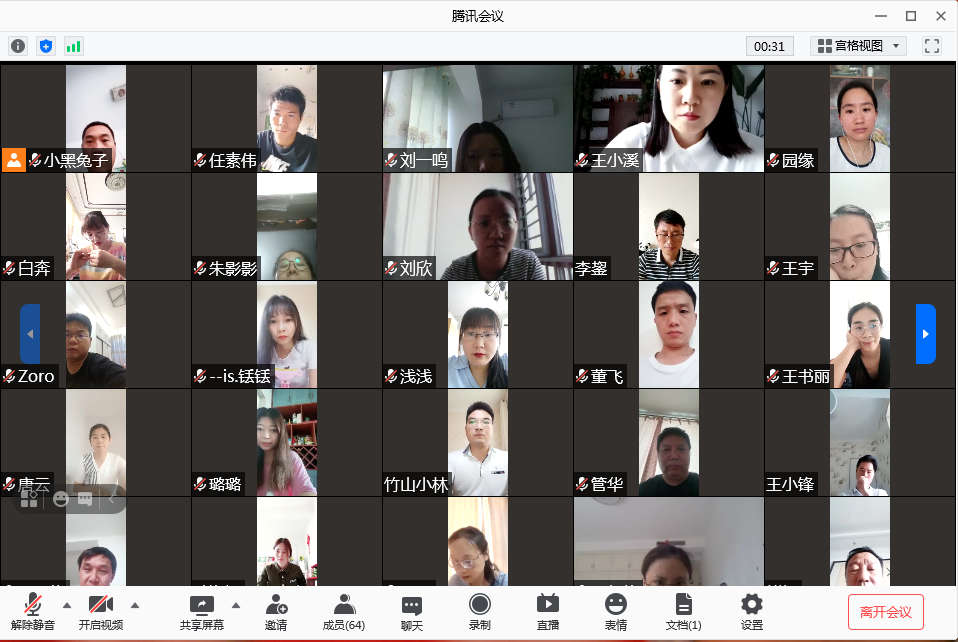The width and height of the screenshot is (958, 642).
Task: Expand video options arrow beside 开启视频
Action: coord(135,605)
